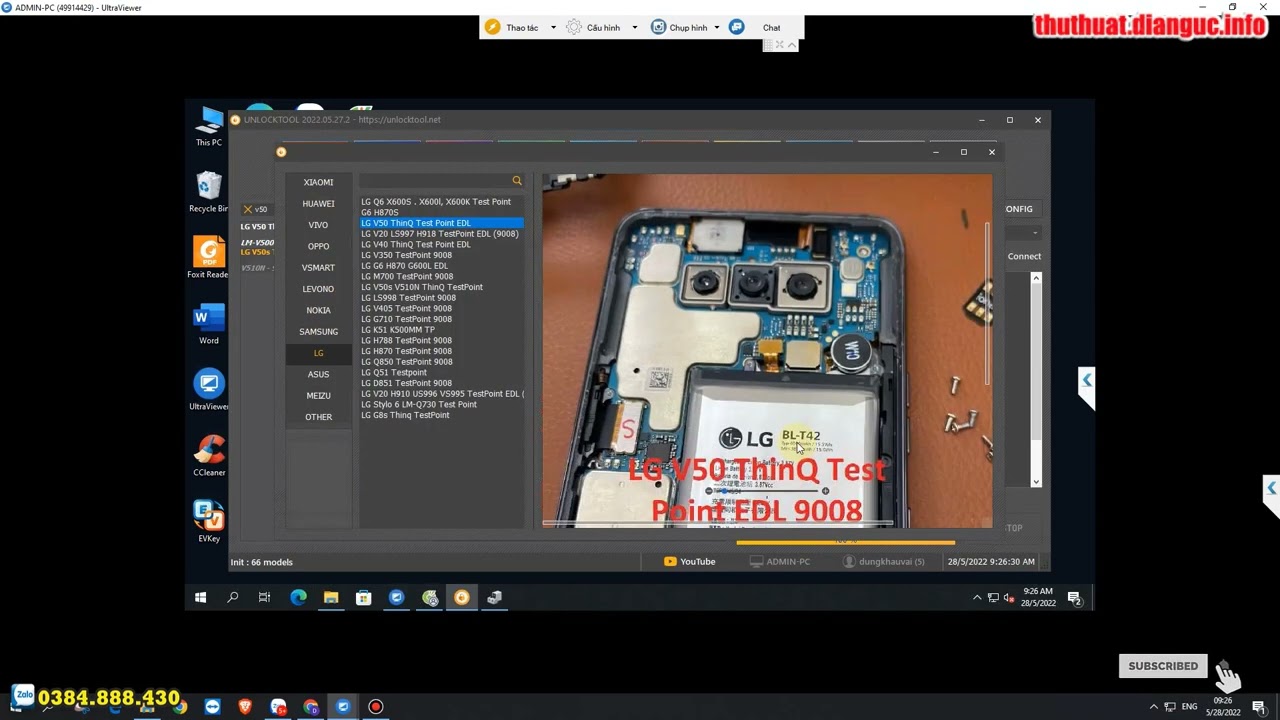The height and width of the screenshot is (720, 1280).
Task: Focus the model search input field
Action: point(434,181)
